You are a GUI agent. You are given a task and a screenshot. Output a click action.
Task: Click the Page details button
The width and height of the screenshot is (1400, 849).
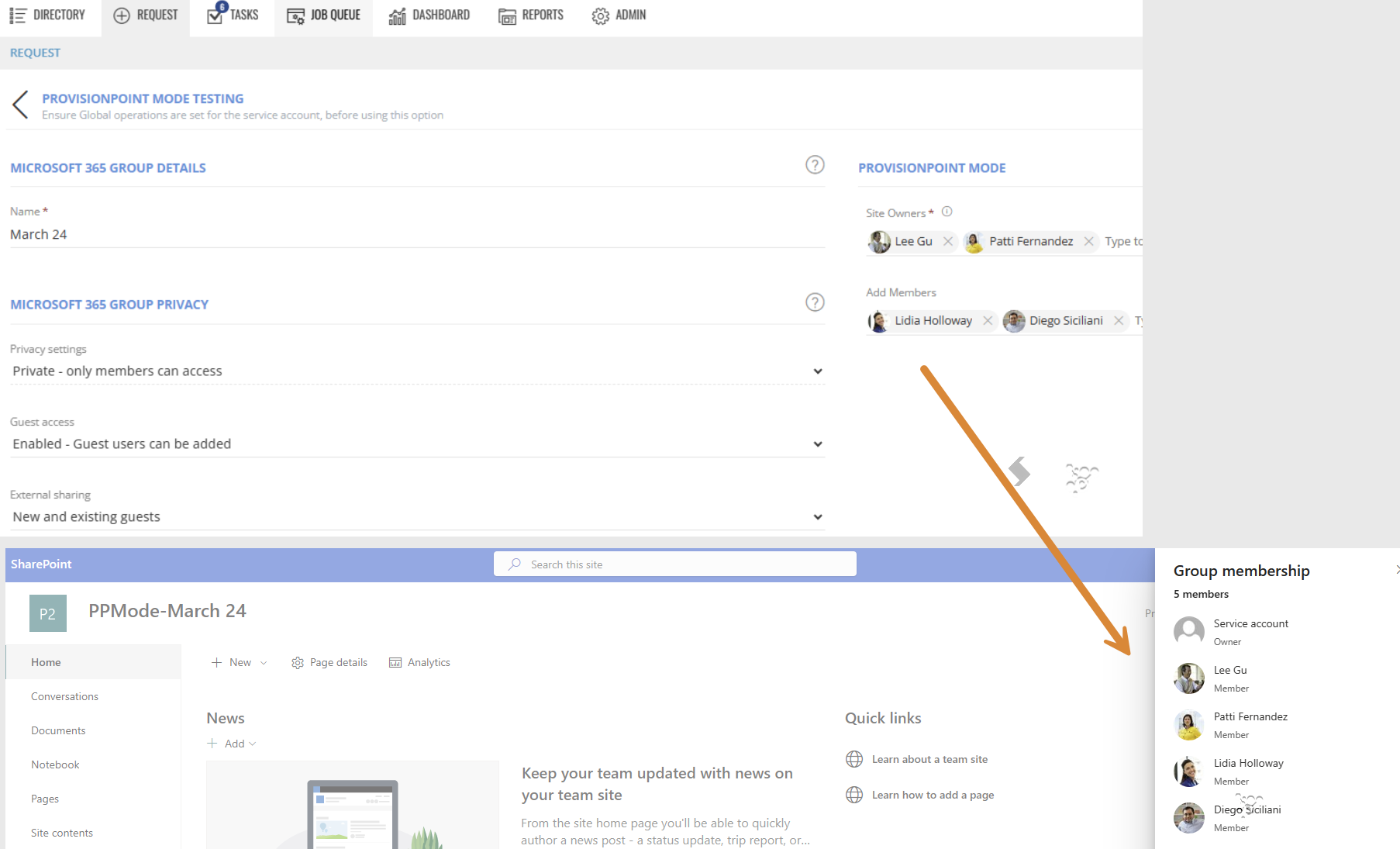[329, 662]
